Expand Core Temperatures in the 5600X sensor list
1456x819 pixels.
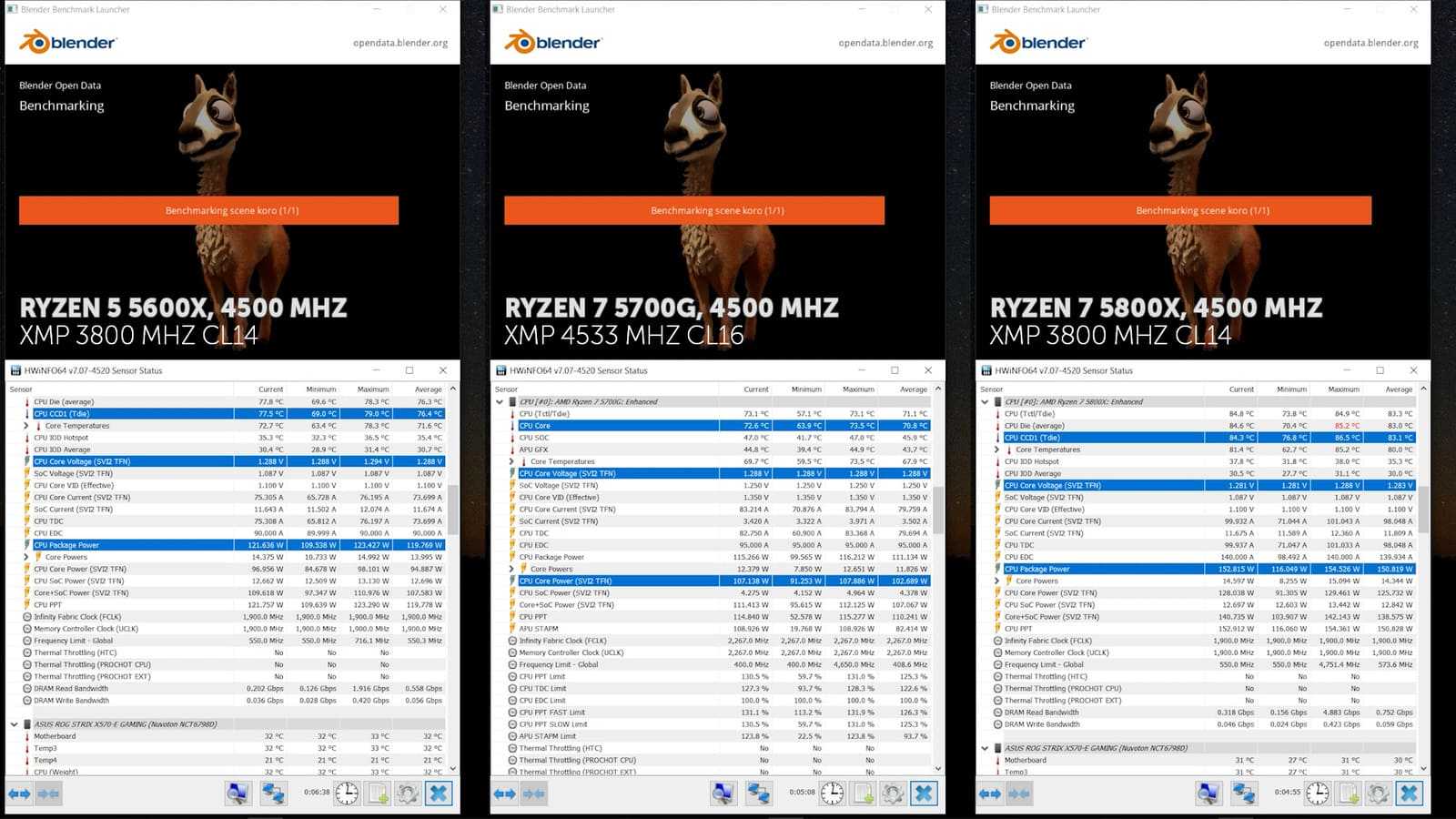pos(25,426)
